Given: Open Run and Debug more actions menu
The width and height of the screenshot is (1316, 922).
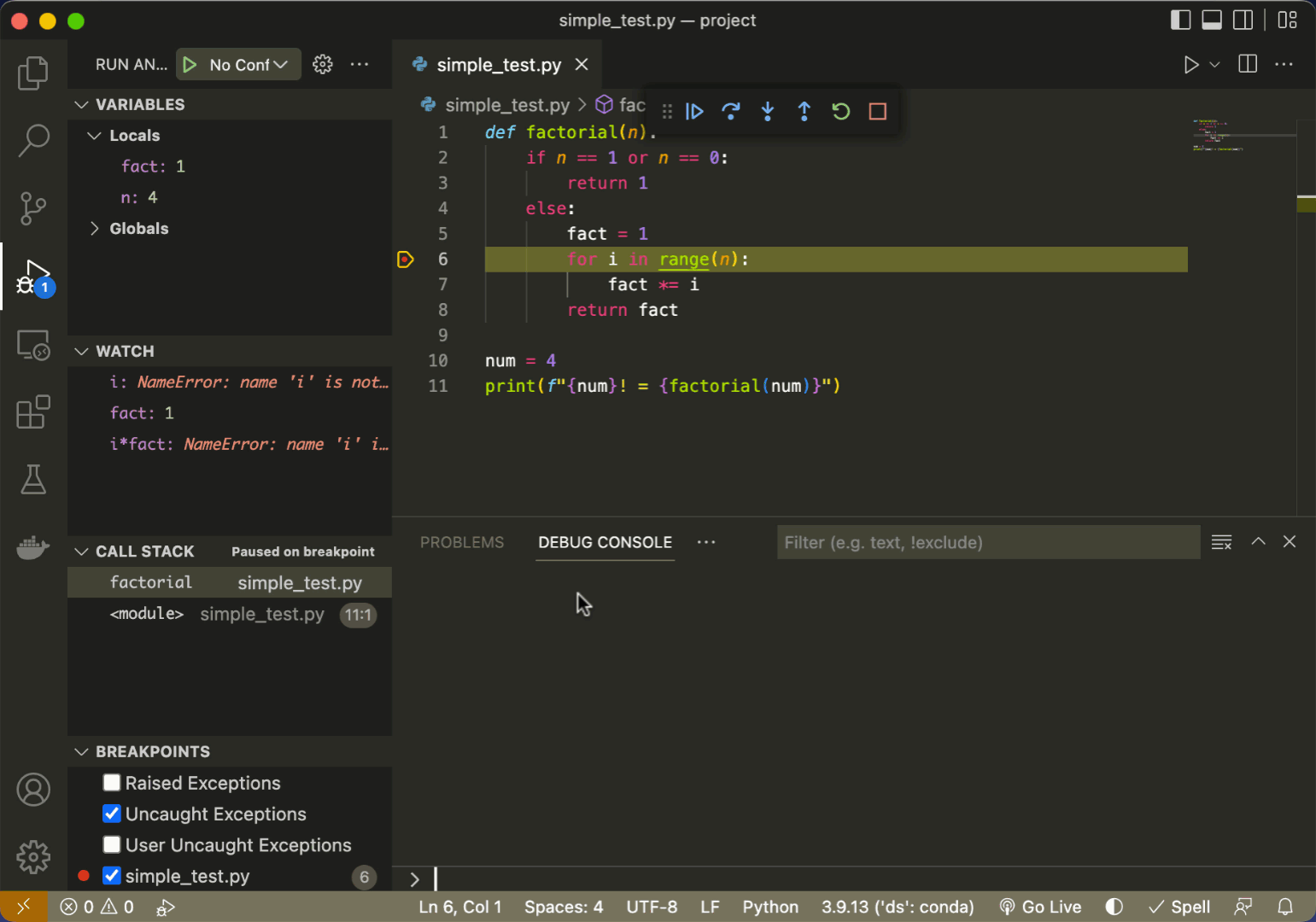Looking at the screenshot, I should [360, 64].
